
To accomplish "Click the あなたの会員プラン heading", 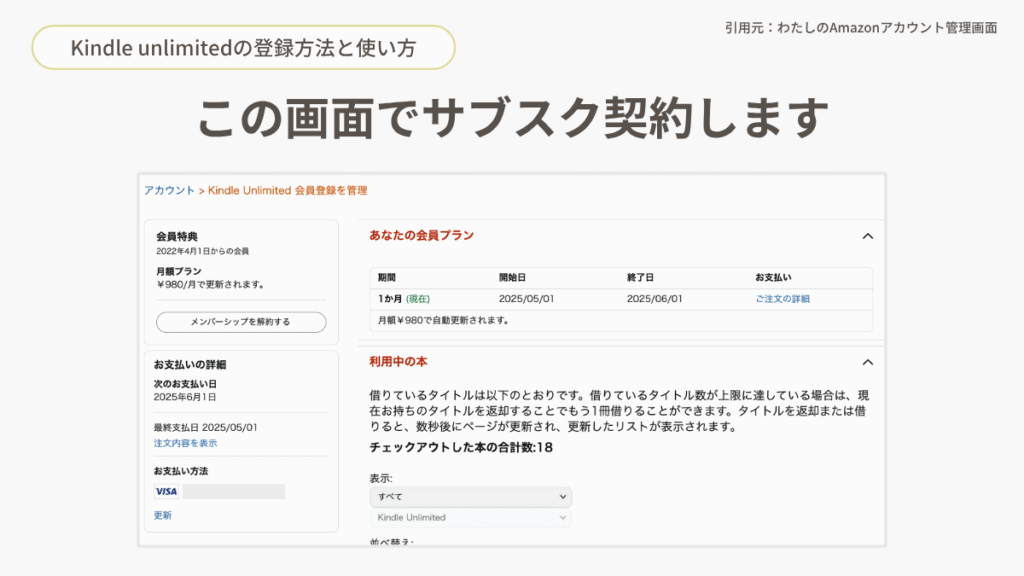I will [421, 236].
